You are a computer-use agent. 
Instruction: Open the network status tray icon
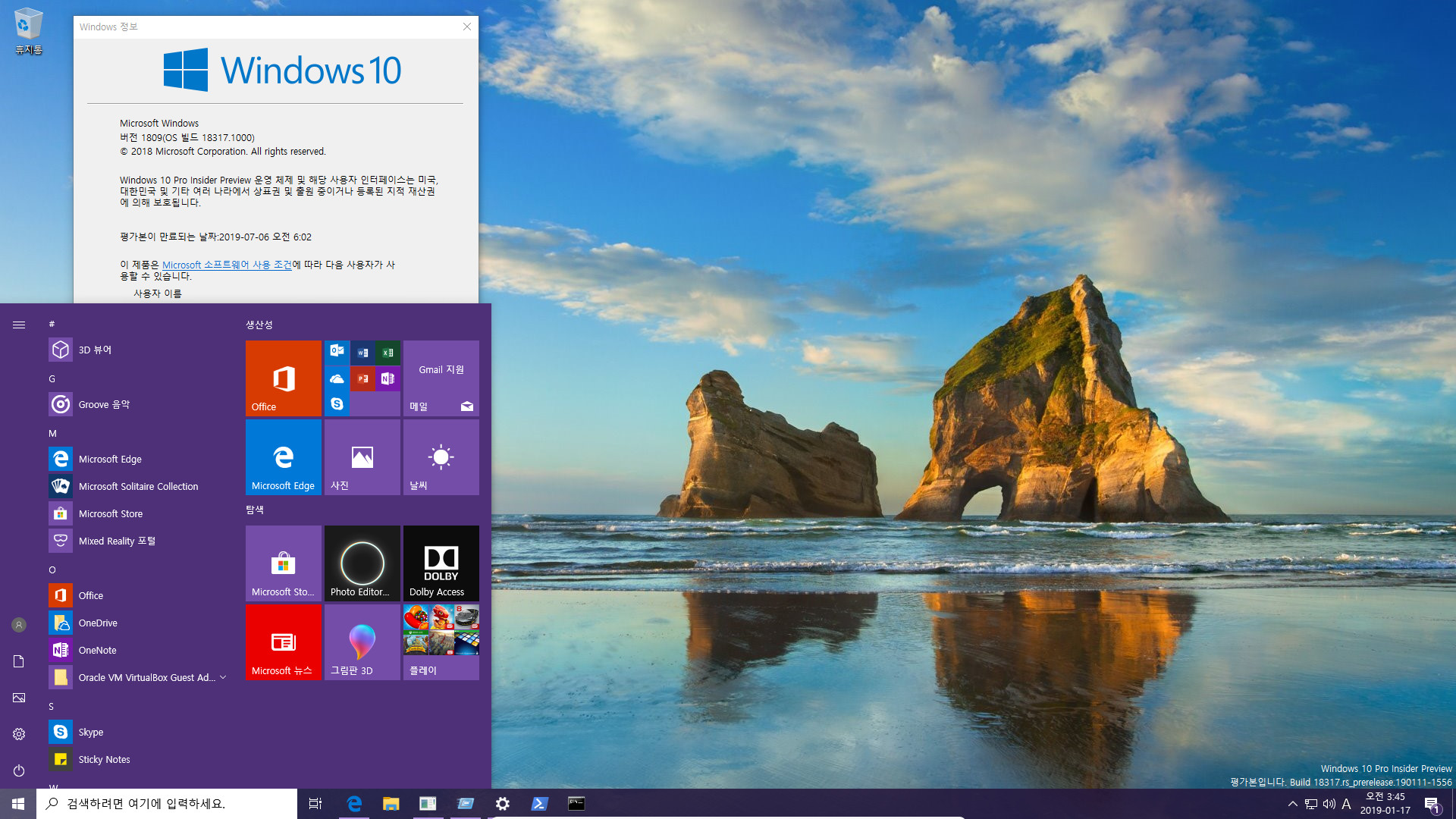[1311, 804]
